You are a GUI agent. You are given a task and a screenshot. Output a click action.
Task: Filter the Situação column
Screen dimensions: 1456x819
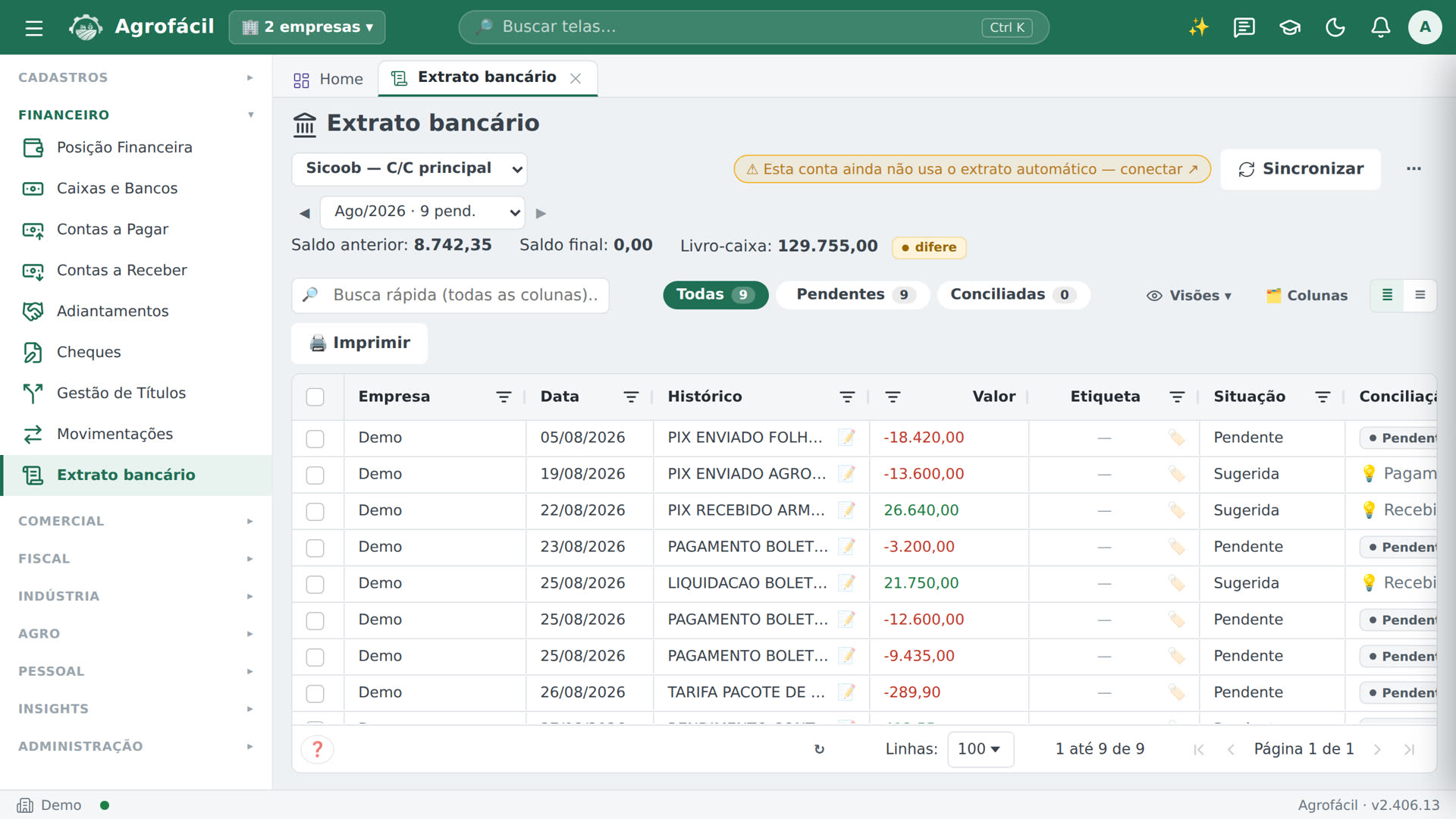pos(1323,397)
